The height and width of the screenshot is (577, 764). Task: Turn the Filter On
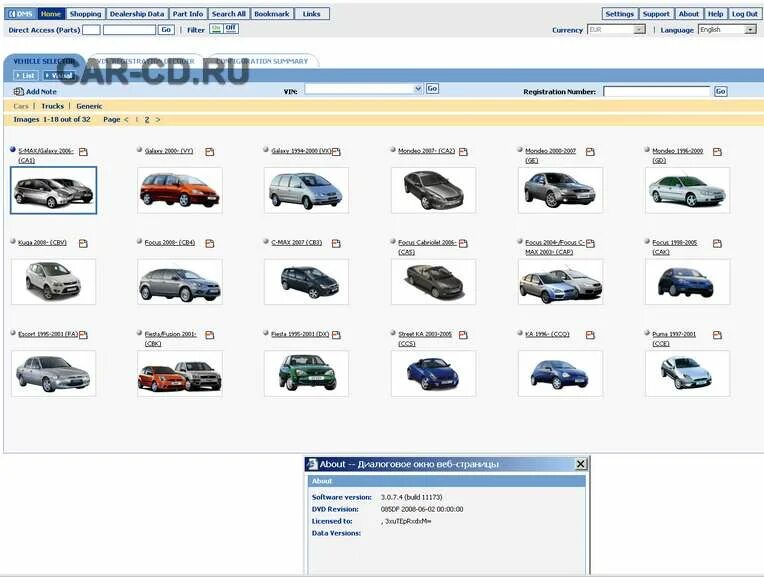pyautogui.click(x=215, y=29)
